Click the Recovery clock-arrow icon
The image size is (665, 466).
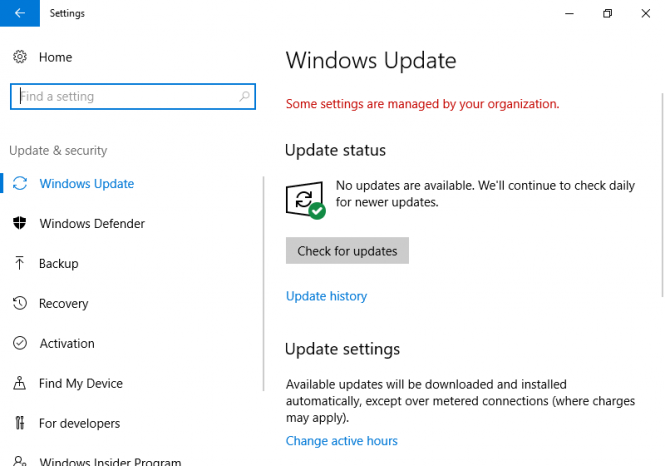(x=20, y=303)
